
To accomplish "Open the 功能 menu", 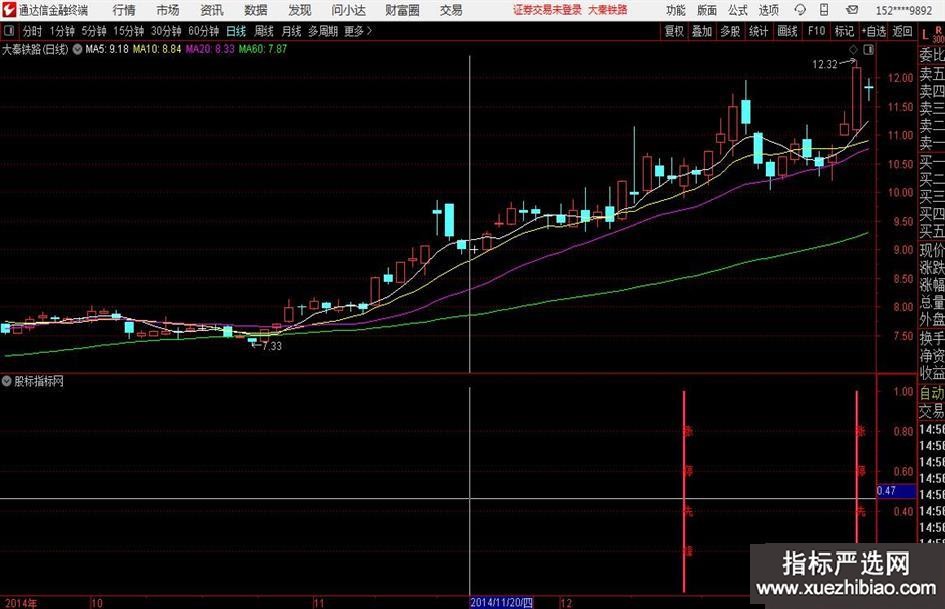I will coord(676,10).
